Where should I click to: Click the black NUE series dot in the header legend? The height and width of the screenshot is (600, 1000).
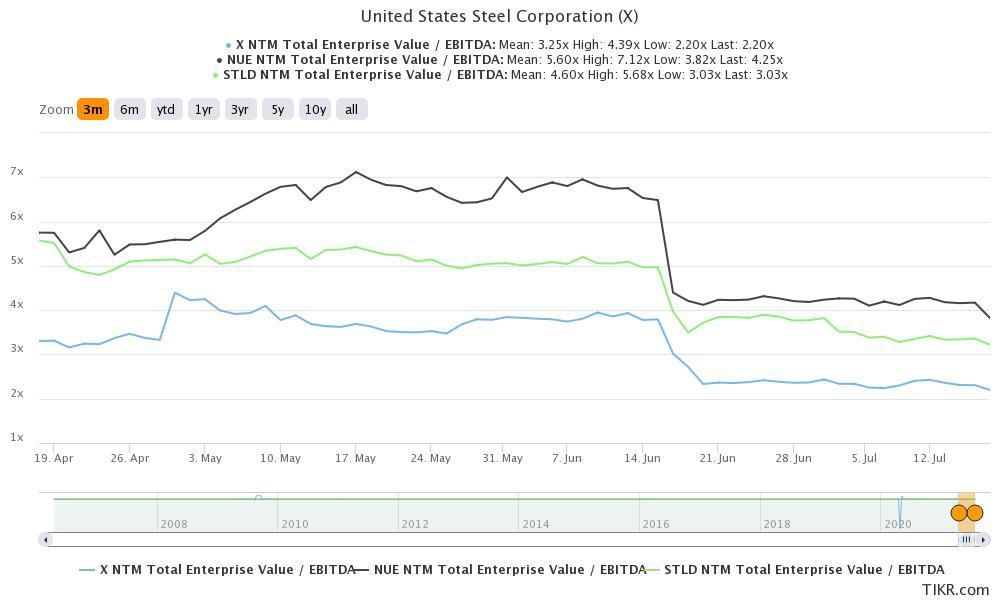point(219,59)
